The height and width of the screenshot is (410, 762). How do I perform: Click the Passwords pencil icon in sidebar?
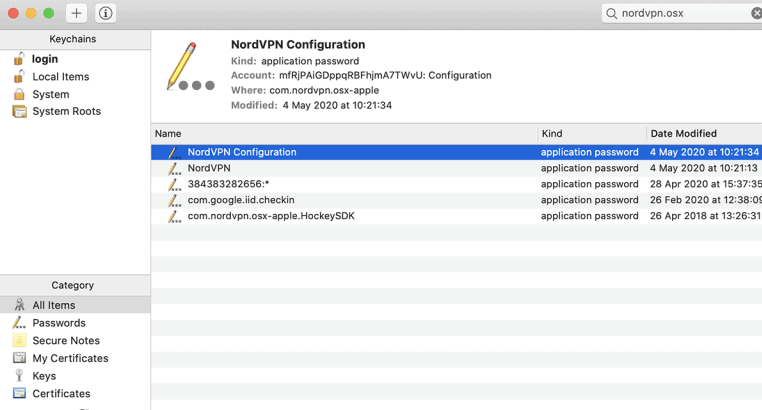coord(19,323)
